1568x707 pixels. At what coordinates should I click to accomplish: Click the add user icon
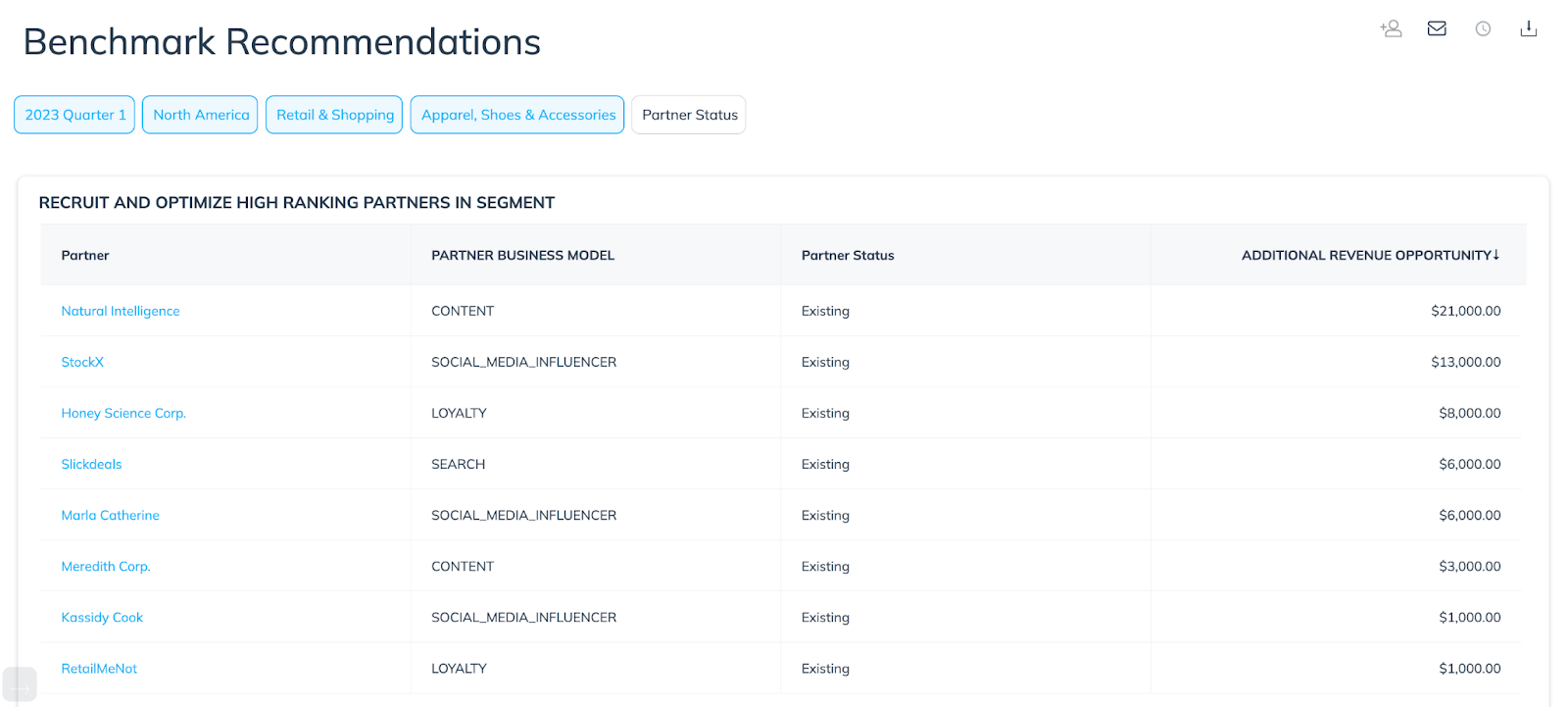pyautogui.click(x=1391, y=28)
